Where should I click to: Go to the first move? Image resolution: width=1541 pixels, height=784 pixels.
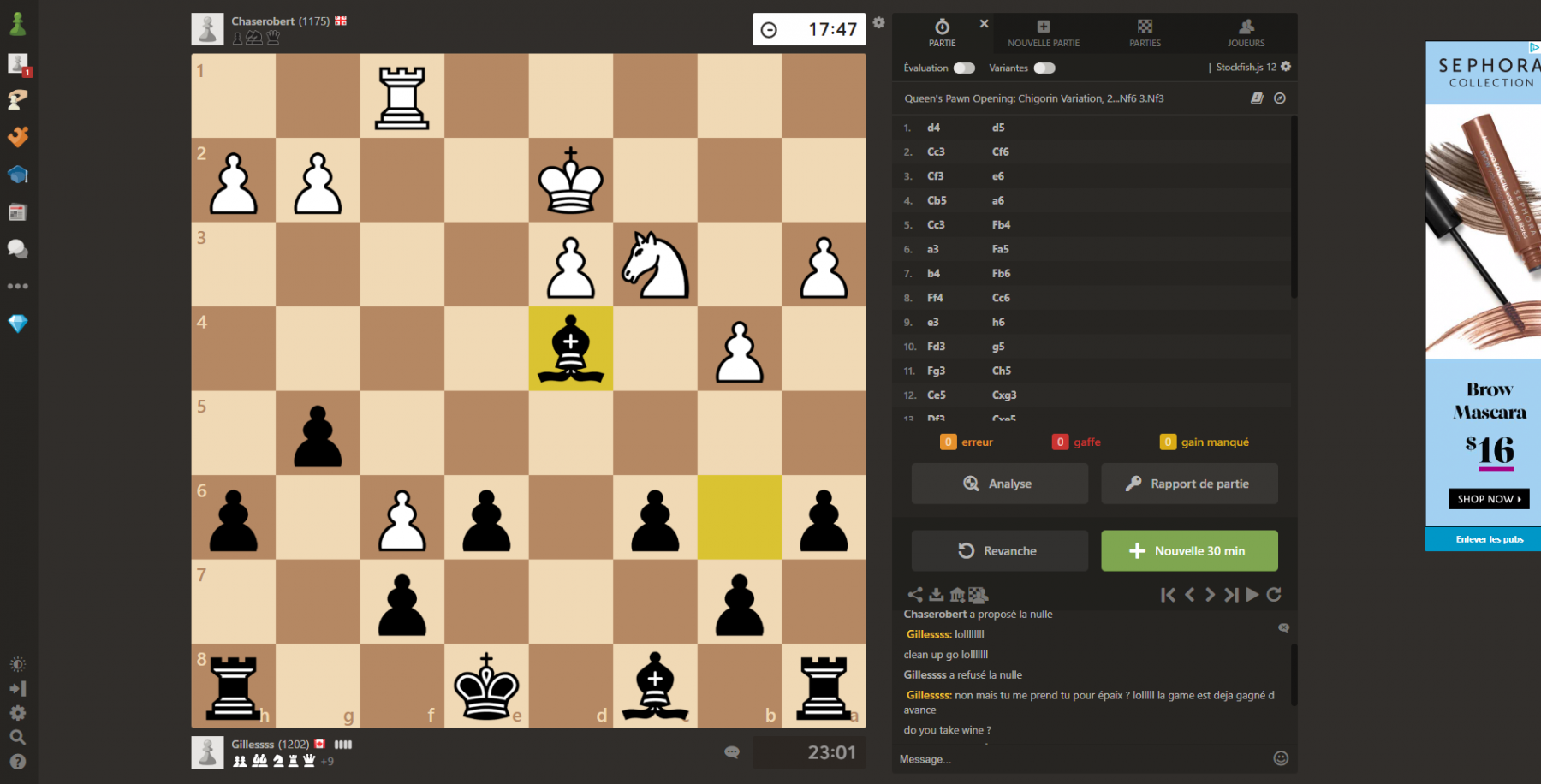point(1168,595)
